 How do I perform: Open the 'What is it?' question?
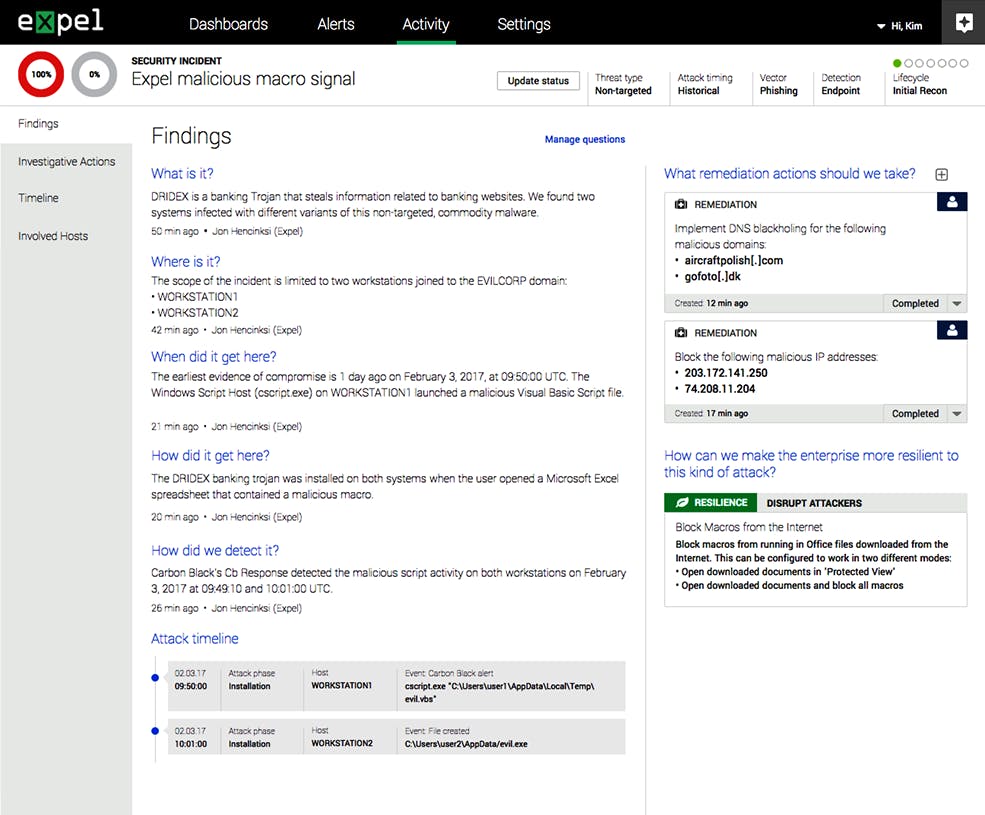pos(182,173)
